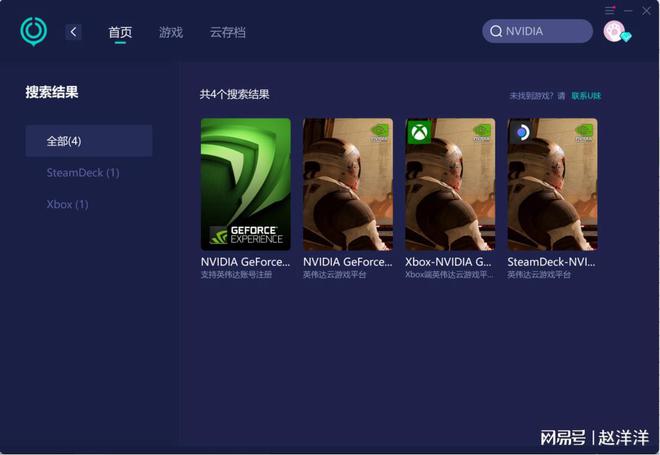This screenshot has width=660, height=455.
Task: Click the NVIDIA badge on the SteamDeck cover
Action: coord(584,133)
